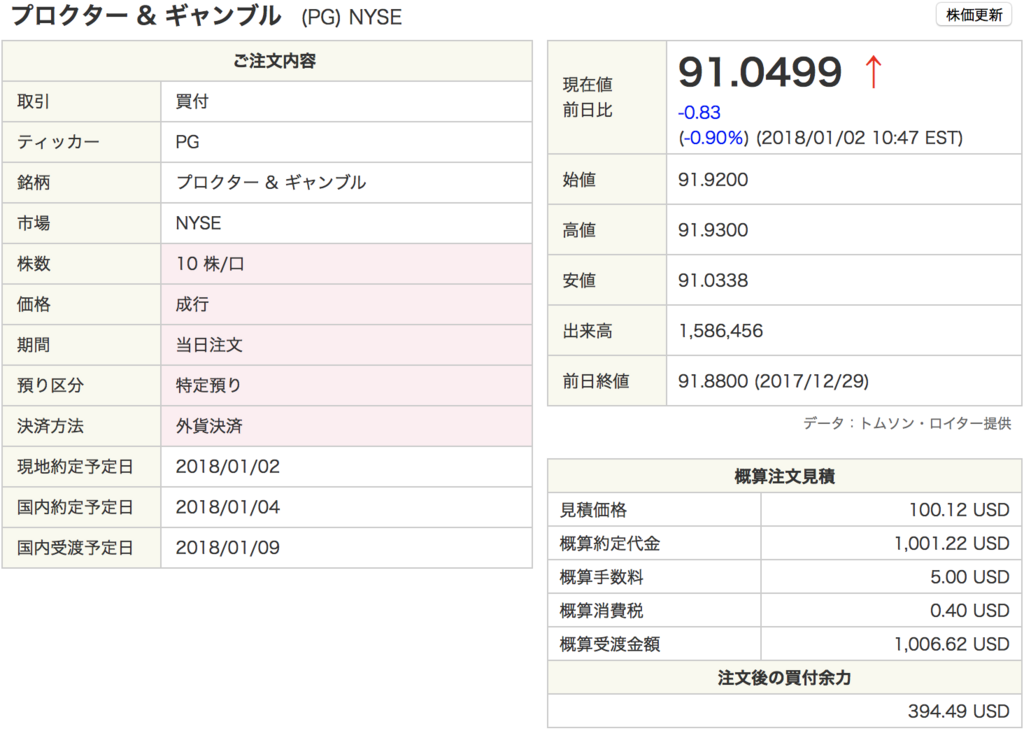Click the 株数 value 10 株/口
The height and width of the screenshot is (731, 1024).
point(210,263)
